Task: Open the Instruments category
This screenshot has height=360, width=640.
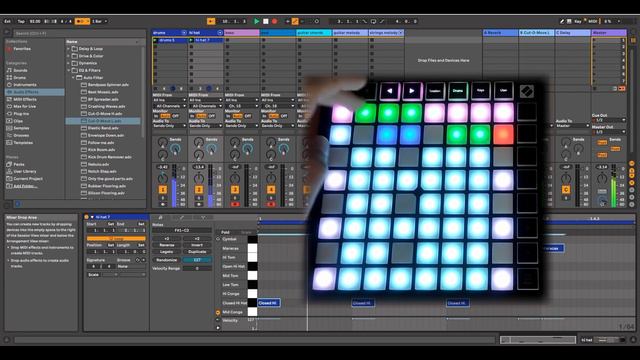Action: click(24, 85)
